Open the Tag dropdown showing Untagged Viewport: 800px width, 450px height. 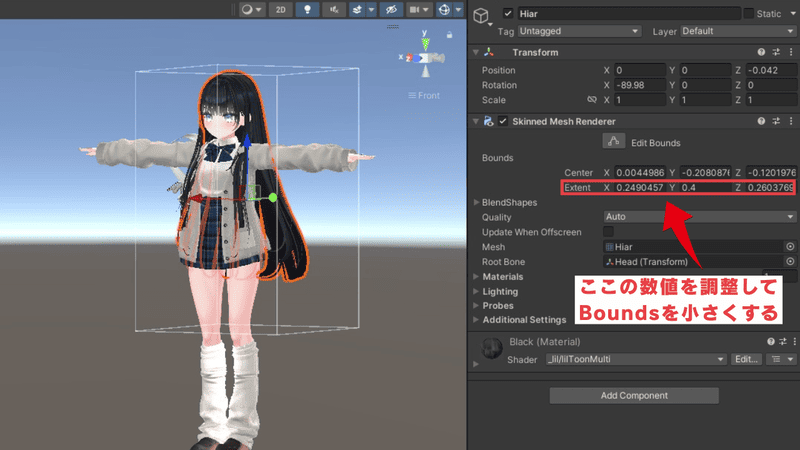(580, 31)
